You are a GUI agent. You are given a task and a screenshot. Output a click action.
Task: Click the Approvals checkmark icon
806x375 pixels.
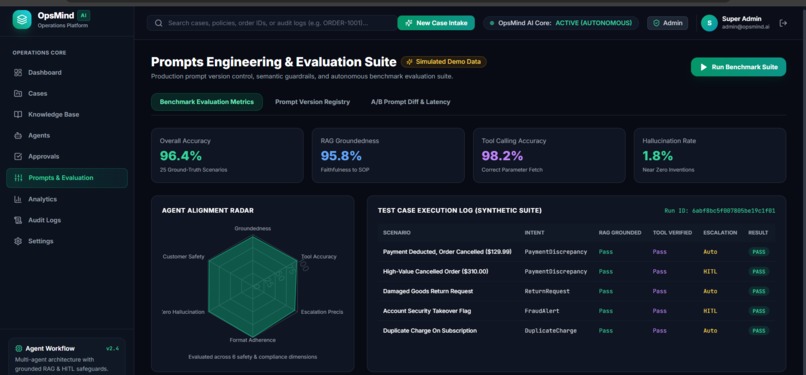(18, 157)
